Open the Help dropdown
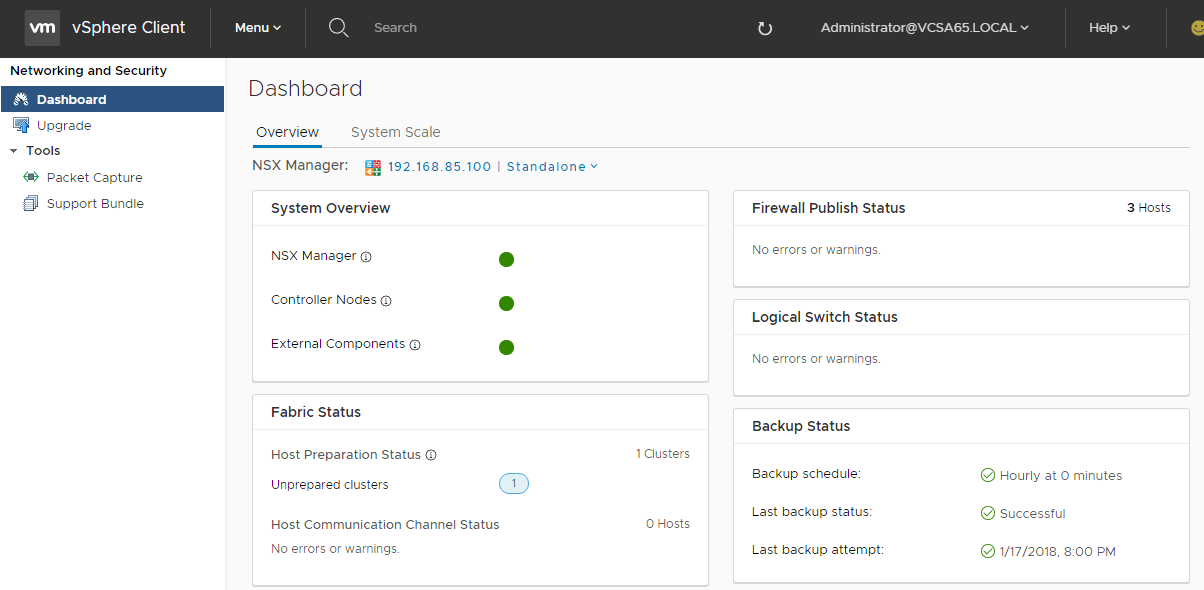Viewport: 1204px width, 590px height. pos(1109,28)
